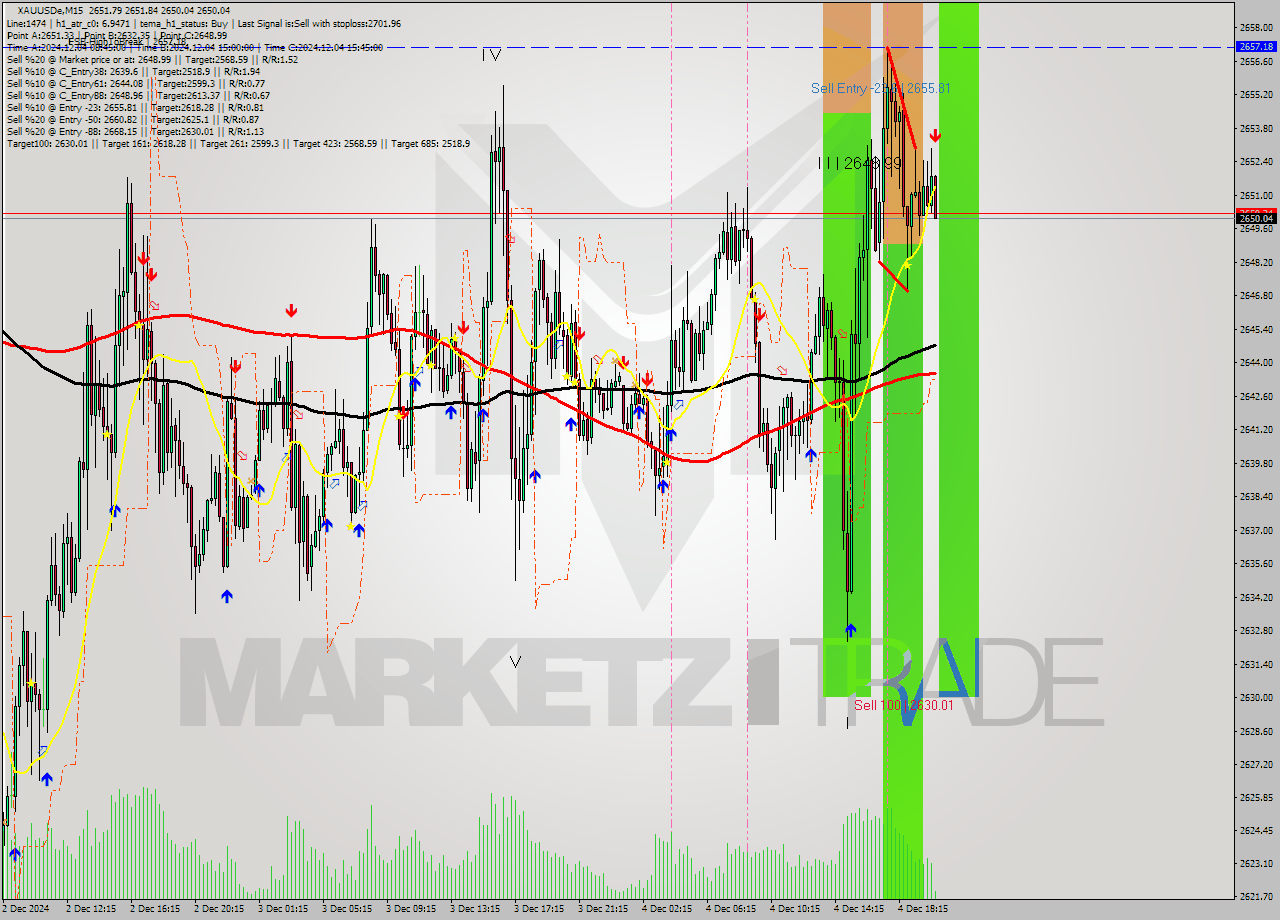Viewport: 1280px width, 920px height.
Task: Click the 2627.20 price axis label
Action: 1256,764
